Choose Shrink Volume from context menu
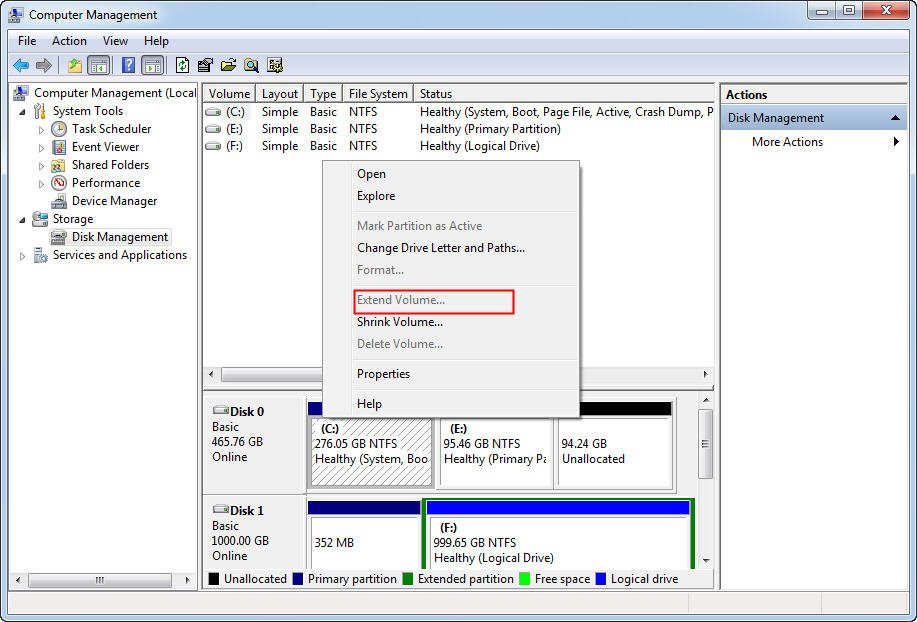Screen dimensions: 917x622 pos(451,322)
